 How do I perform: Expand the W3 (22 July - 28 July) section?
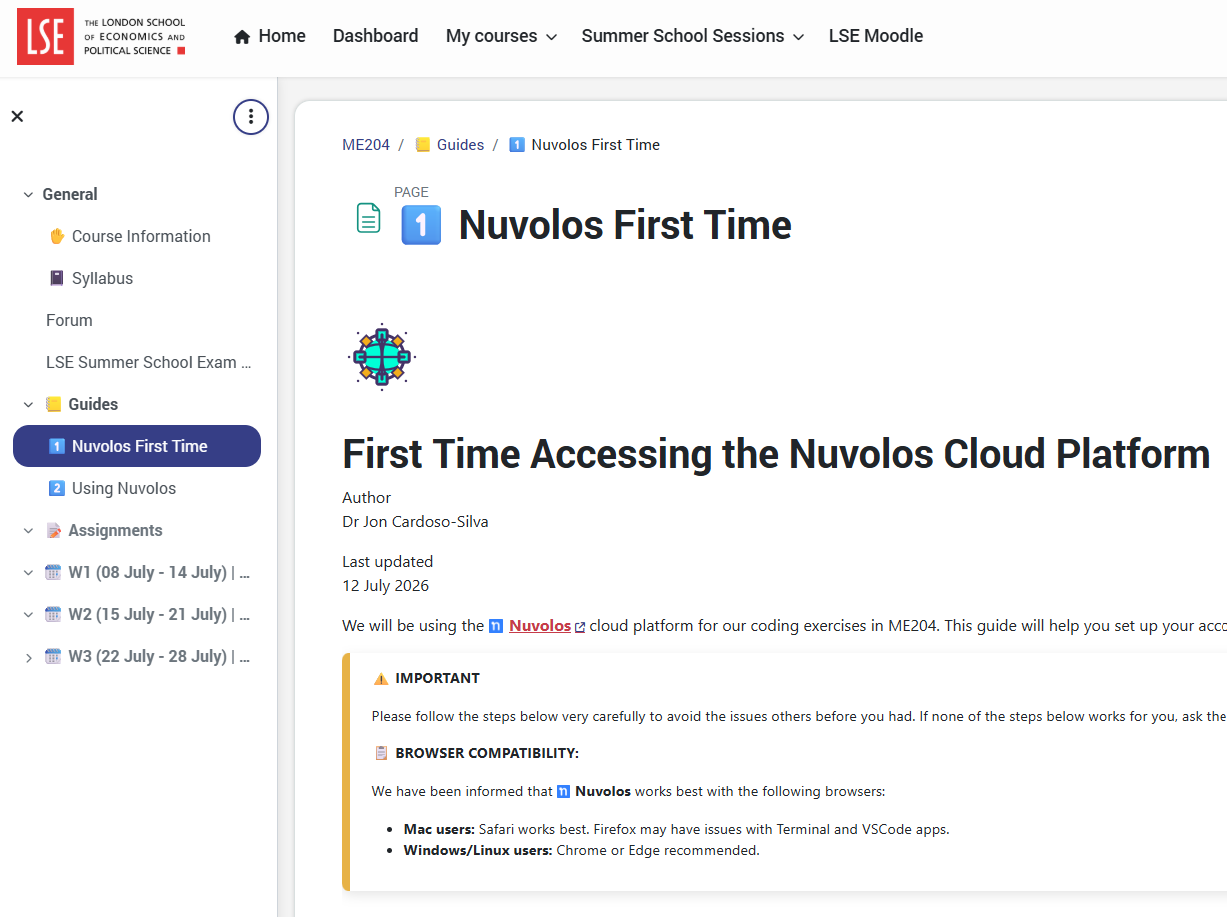click(x=28, y=657)
